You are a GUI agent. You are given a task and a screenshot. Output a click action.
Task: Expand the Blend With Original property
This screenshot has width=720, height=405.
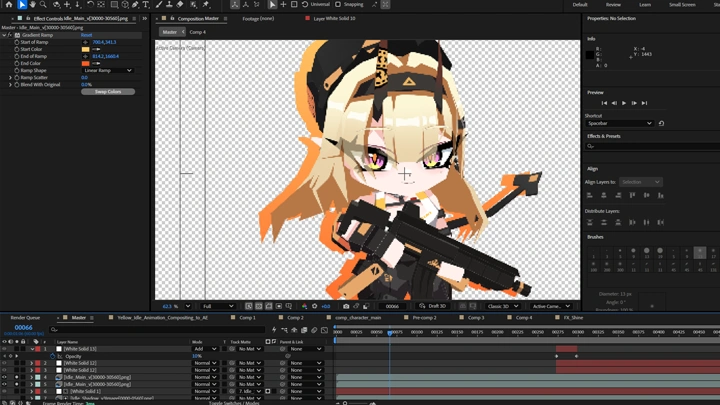click(x=10, y=84)
